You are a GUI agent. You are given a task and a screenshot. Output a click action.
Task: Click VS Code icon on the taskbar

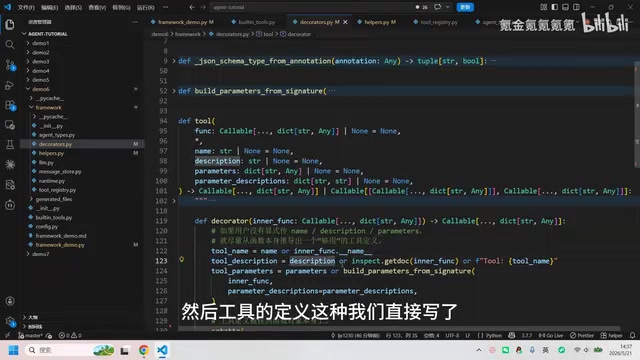pos(162,350)
